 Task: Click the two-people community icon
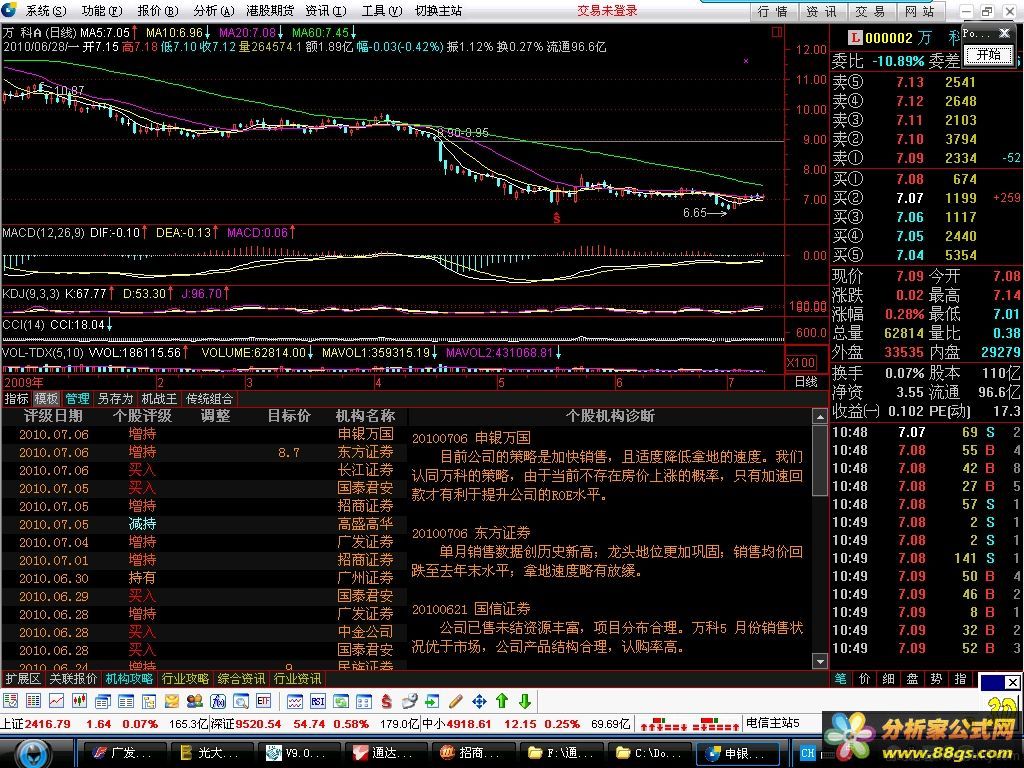(x=195, y=701)
